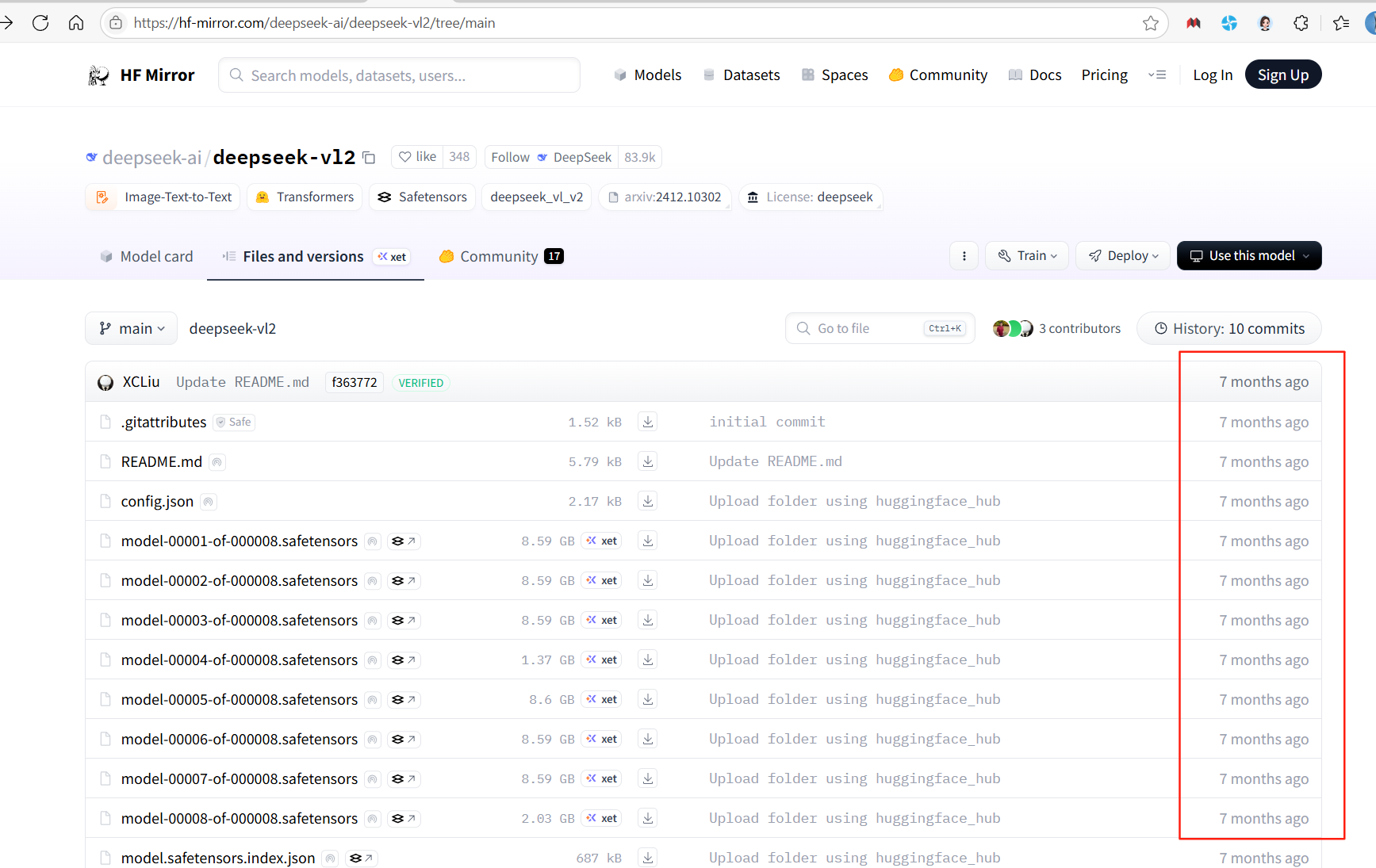Copy the model name with the copy icon
This screenshot has height=868, width=1376.
(x=369, y=158)
